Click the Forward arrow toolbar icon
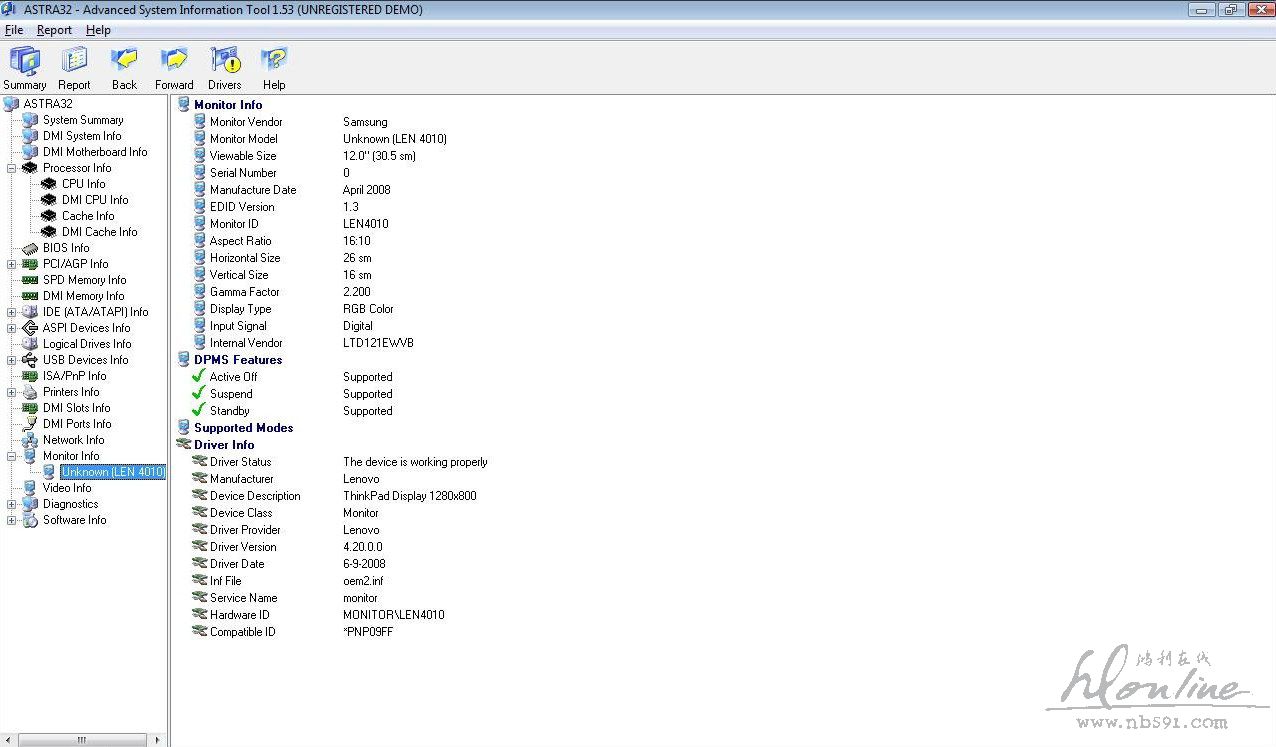Screen dimensions: 1276x747 click(174, 62)
